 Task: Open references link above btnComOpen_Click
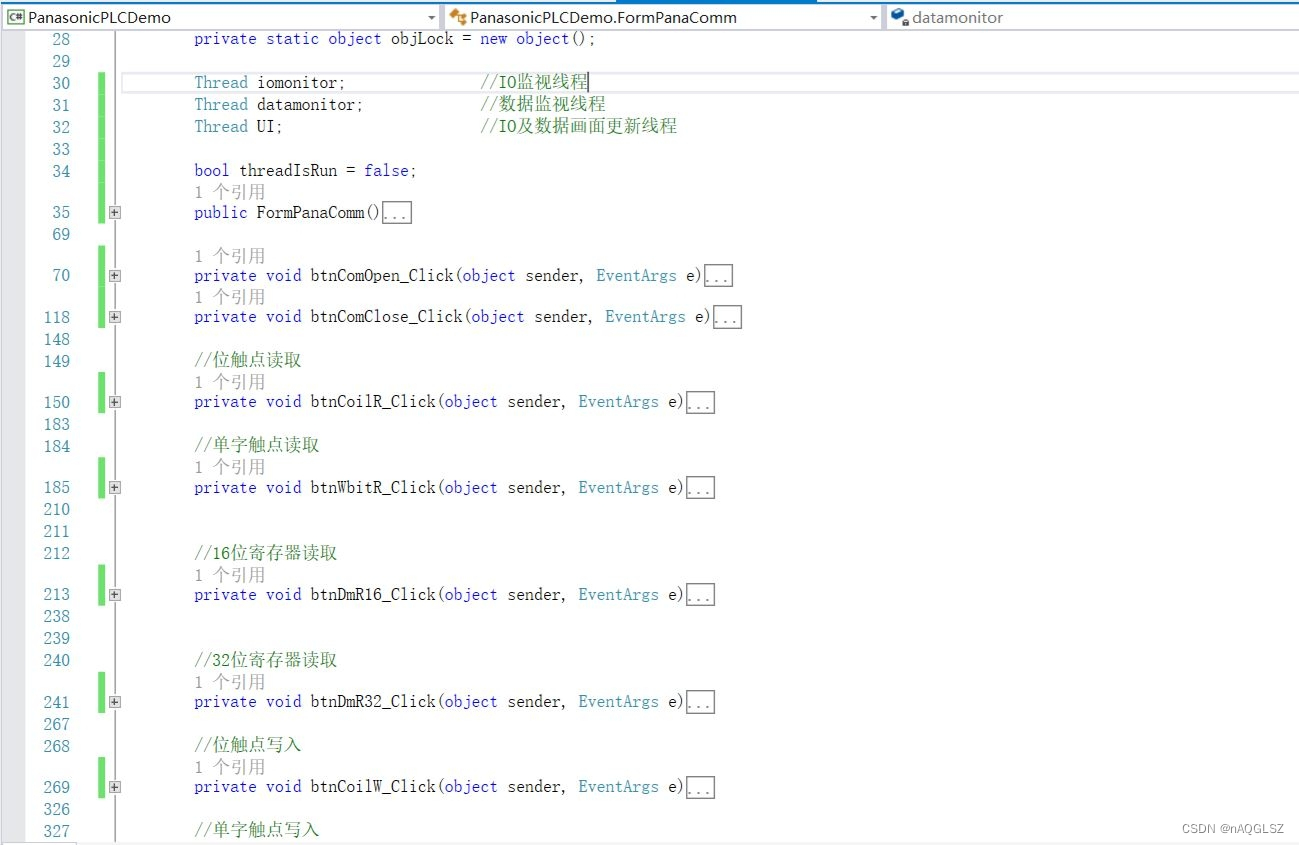coord(229,256)
